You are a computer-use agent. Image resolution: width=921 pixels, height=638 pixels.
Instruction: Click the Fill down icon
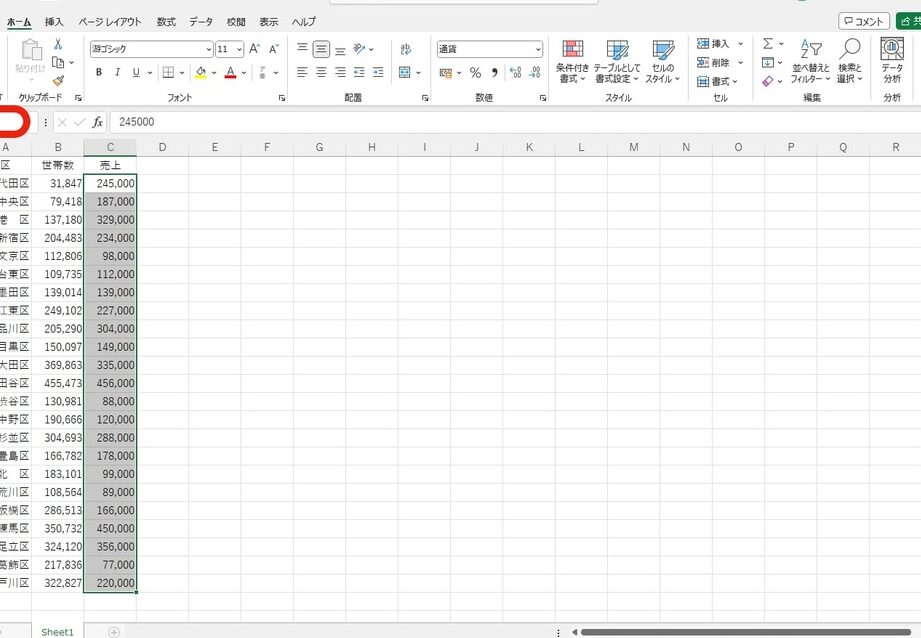pyautogui.click(x=768, y=62)
